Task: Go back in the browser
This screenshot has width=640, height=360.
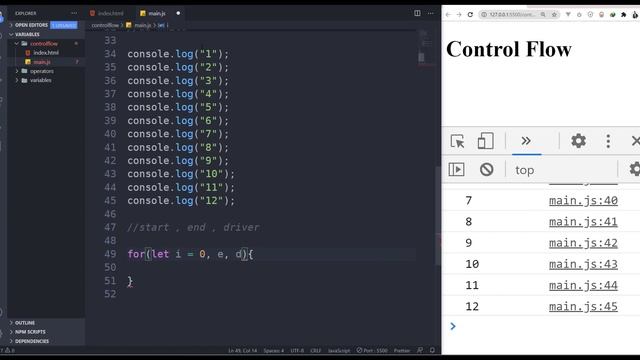Action: click(x=448, y=14)
